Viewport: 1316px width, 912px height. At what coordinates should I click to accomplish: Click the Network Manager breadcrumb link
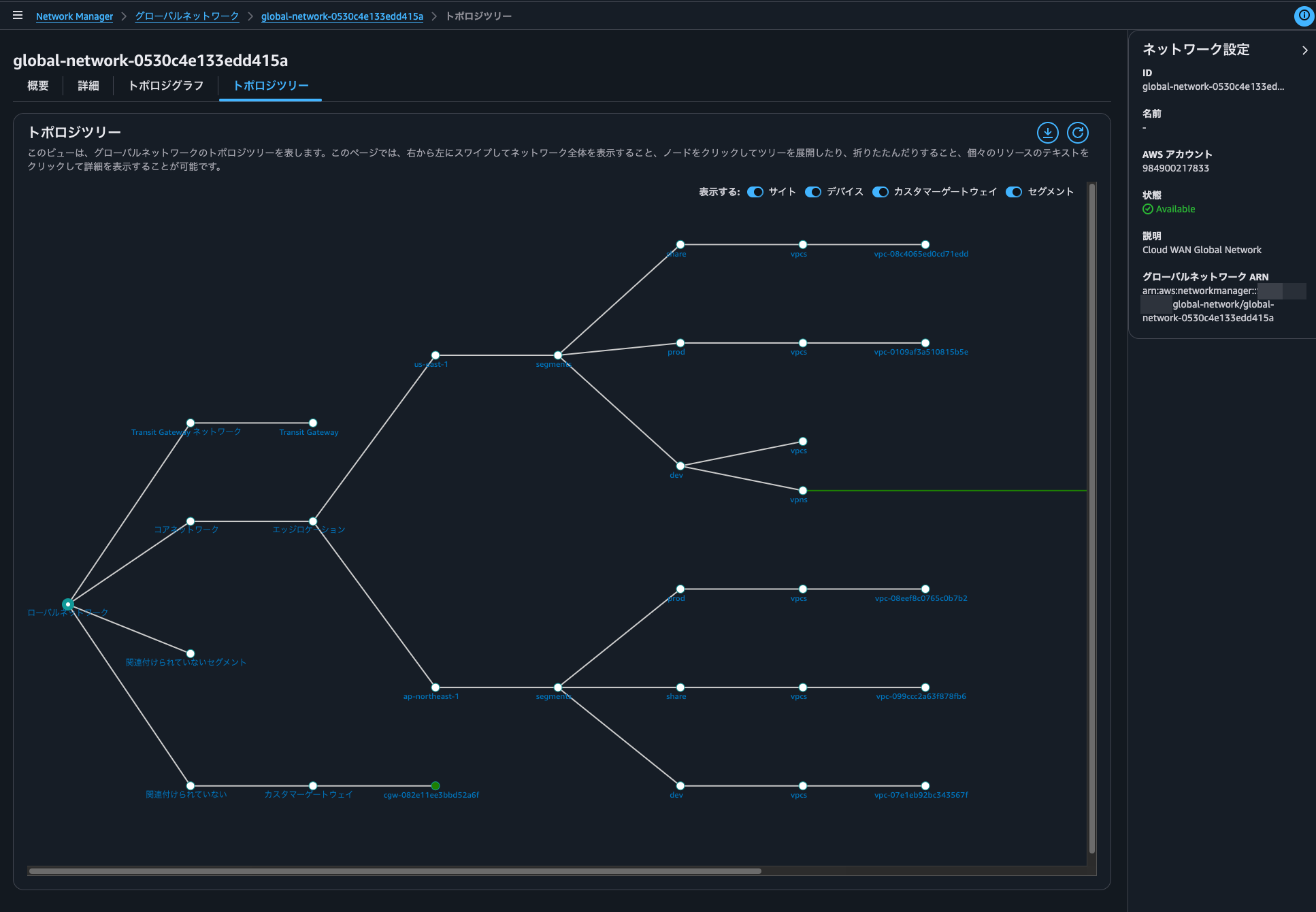(74, 16)
